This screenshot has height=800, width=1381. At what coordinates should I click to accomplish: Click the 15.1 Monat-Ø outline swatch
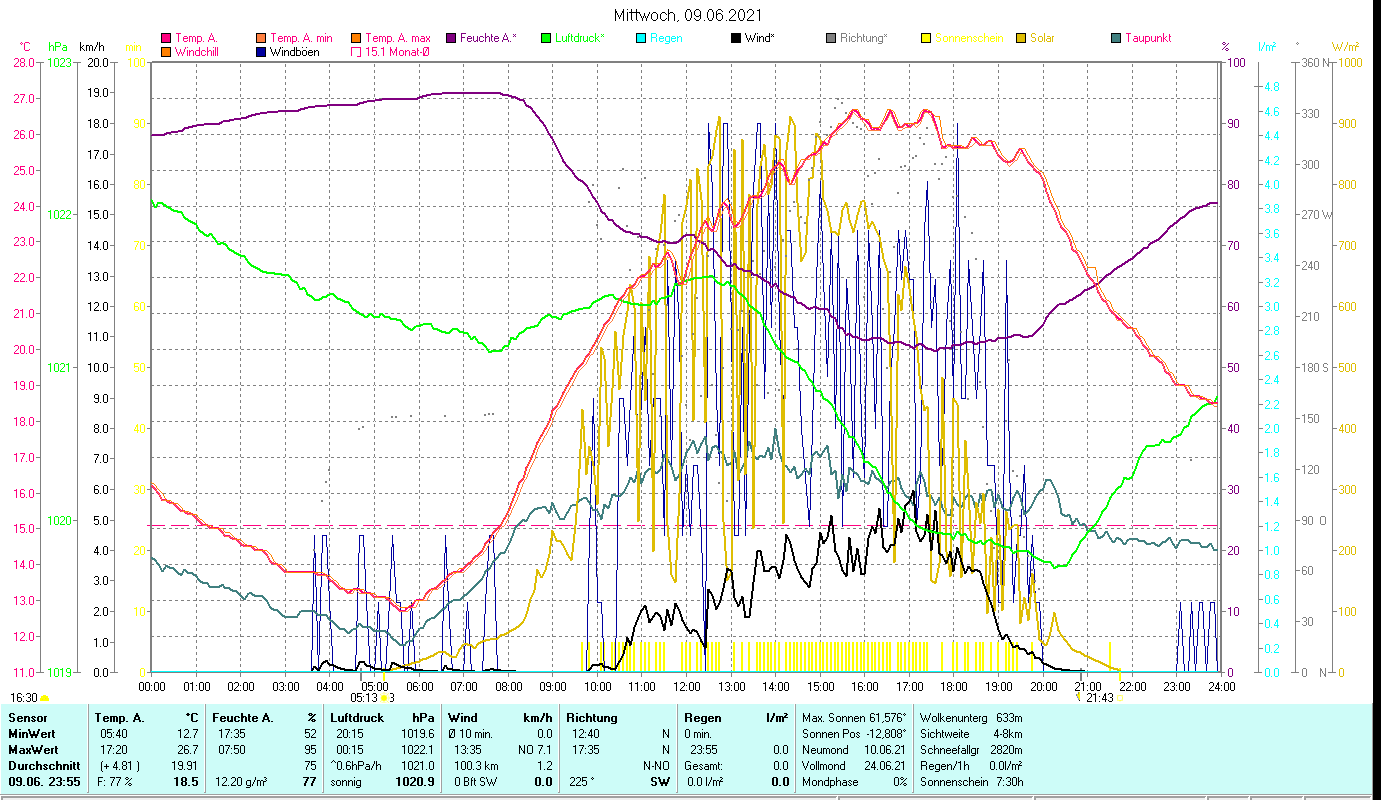coord(356,52)
